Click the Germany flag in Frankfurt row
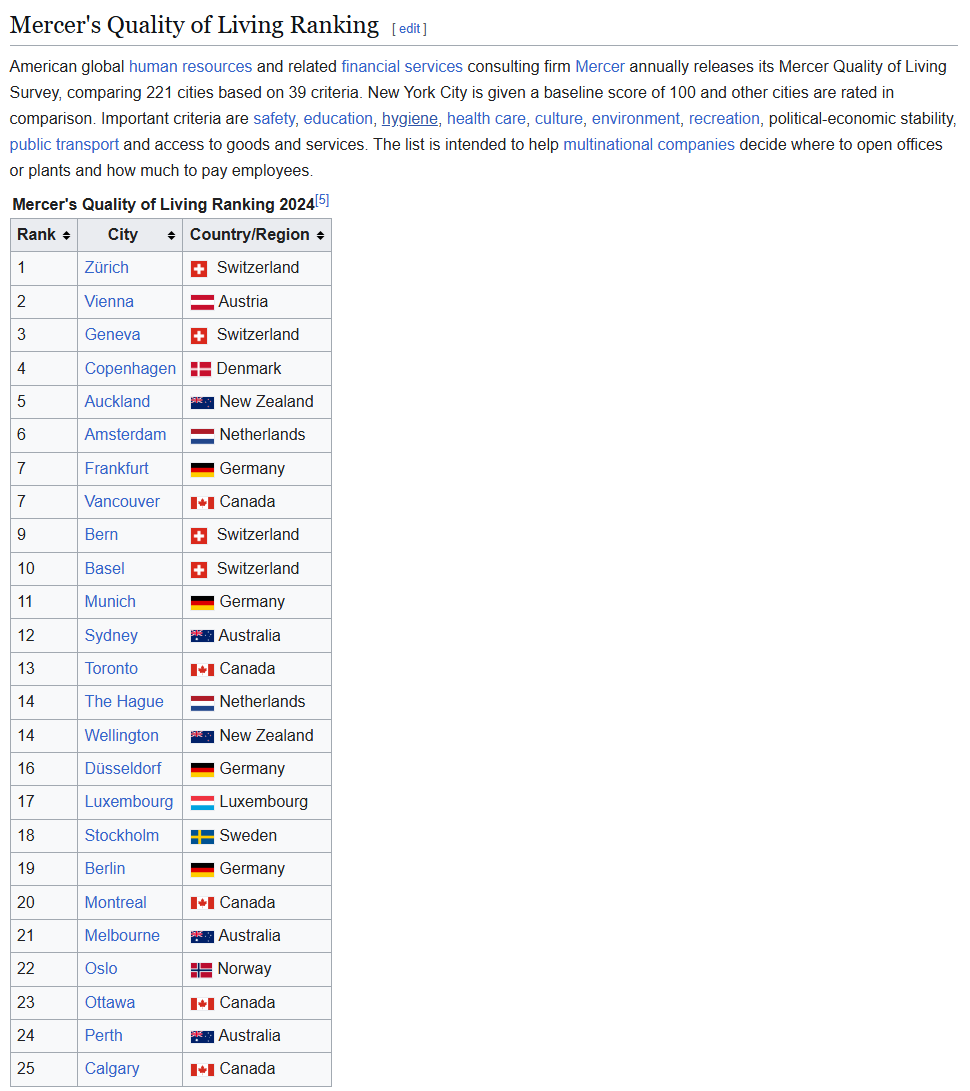Image resolution: width=970 pixels, height=1091 pixels. tap(202, 470)
